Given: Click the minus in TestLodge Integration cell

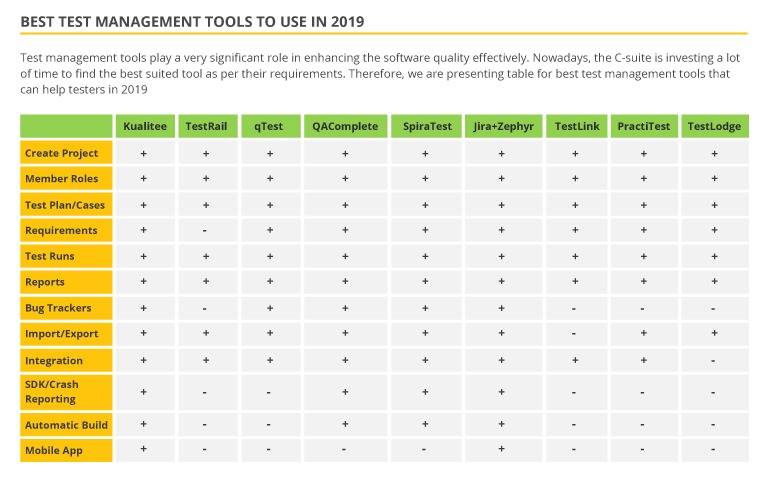Looking at the screenshot, I should tap(713, 361).
